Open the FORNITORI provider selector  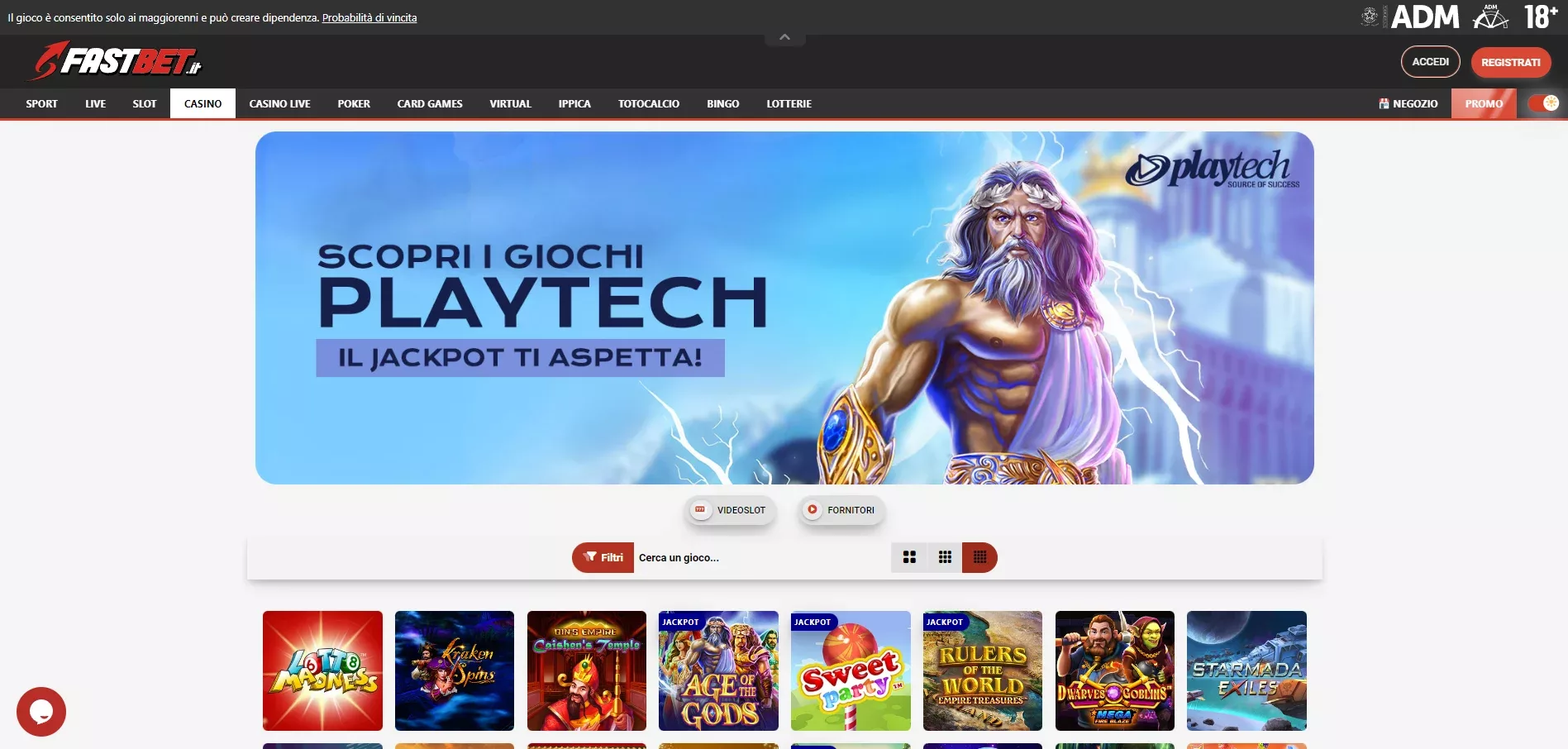pyautogui.click(x=841, y=510)
